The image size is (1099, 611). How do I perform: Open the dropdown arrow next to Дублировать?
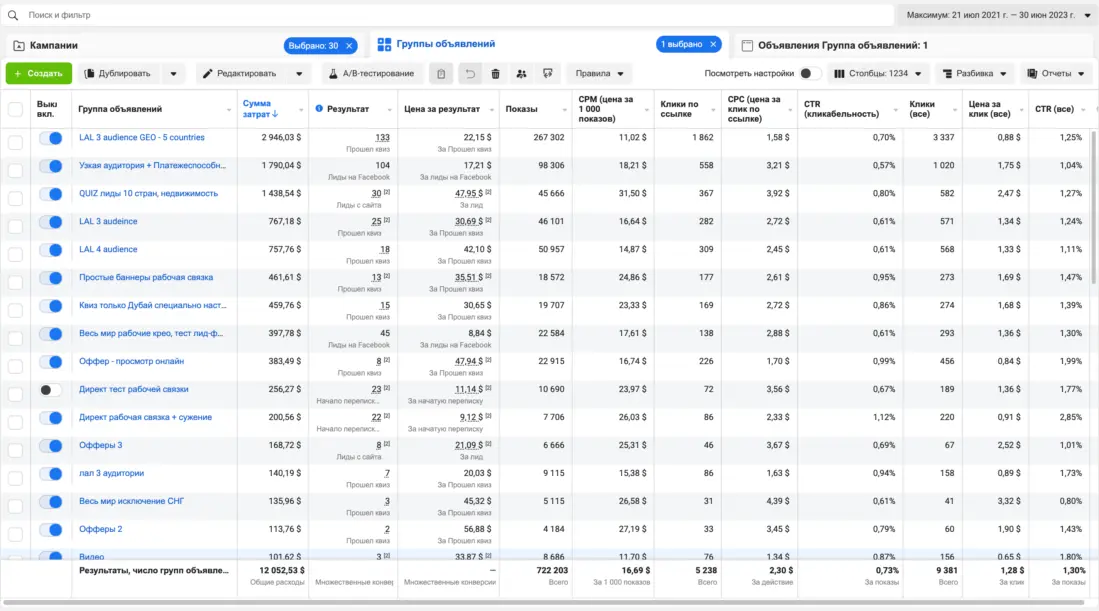(173, 74)
